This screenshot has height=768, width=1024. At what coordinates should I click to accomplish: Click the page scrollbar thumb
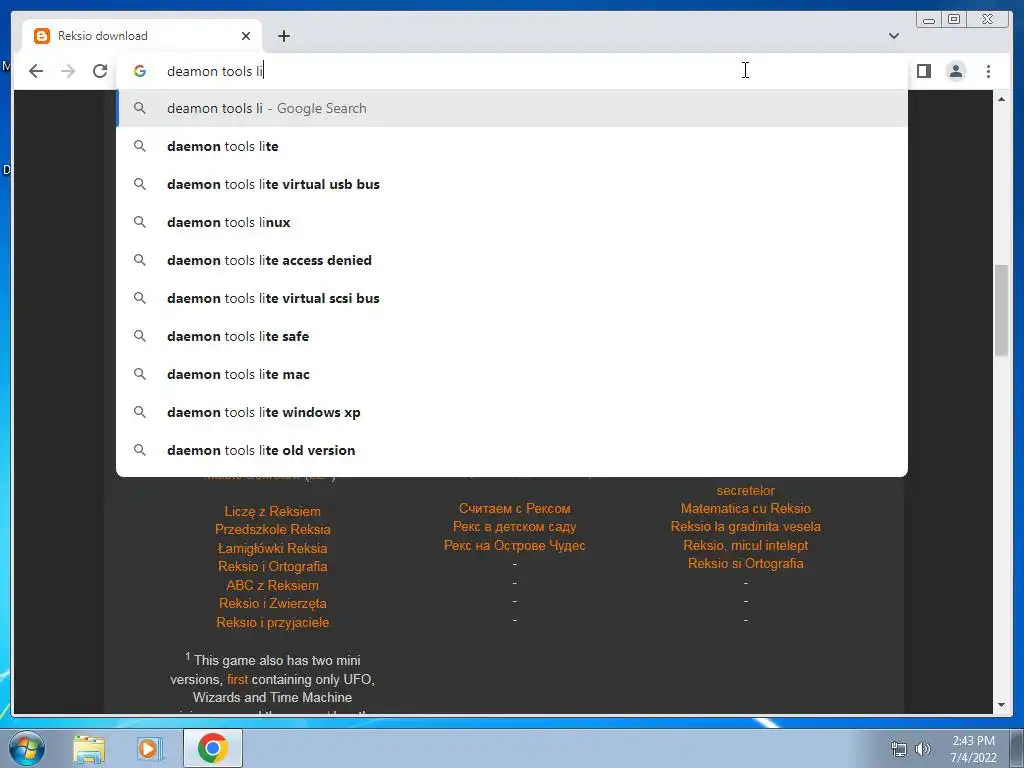click(x=1001, y=310)
